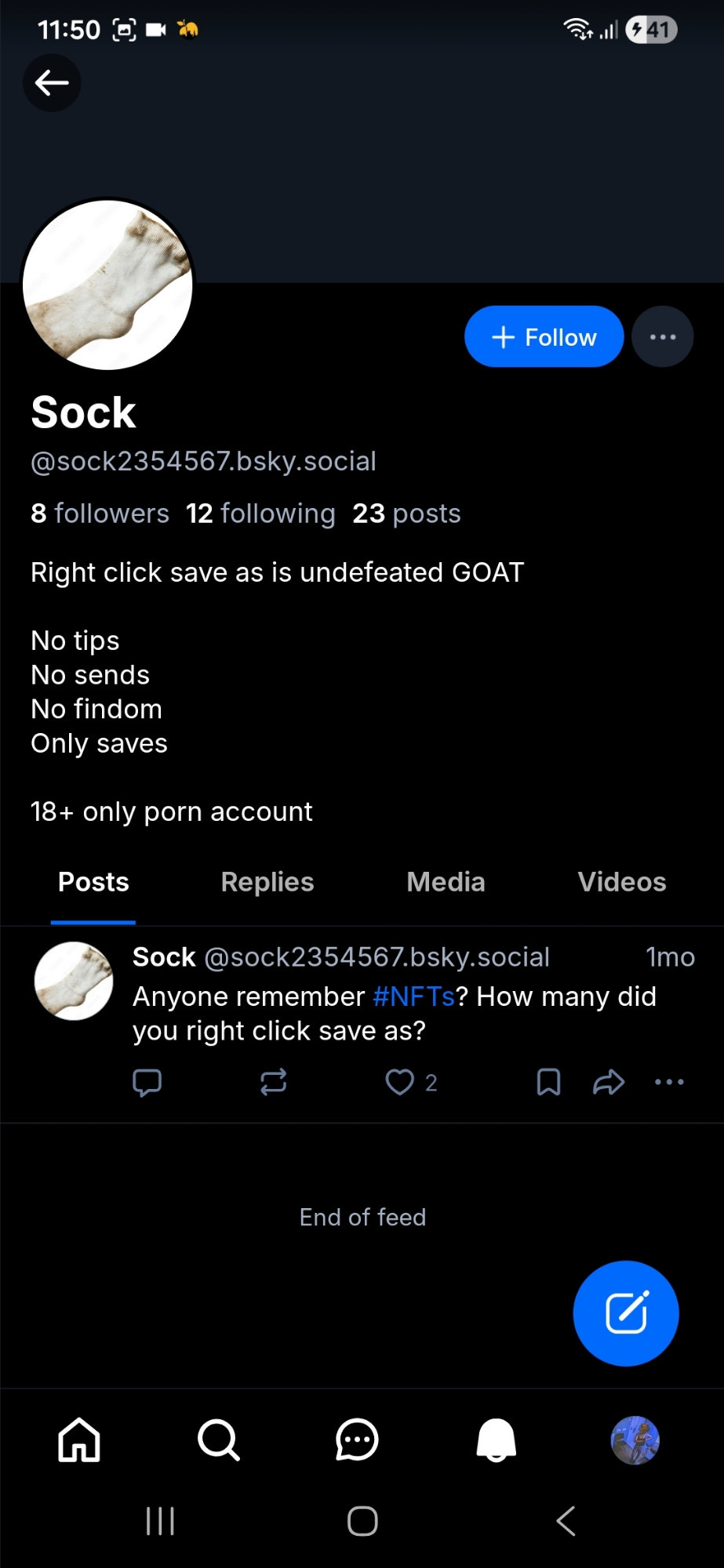The image size is (724, 1568).
Task: Open the post's three-dot options menu
Action: 669,1082
